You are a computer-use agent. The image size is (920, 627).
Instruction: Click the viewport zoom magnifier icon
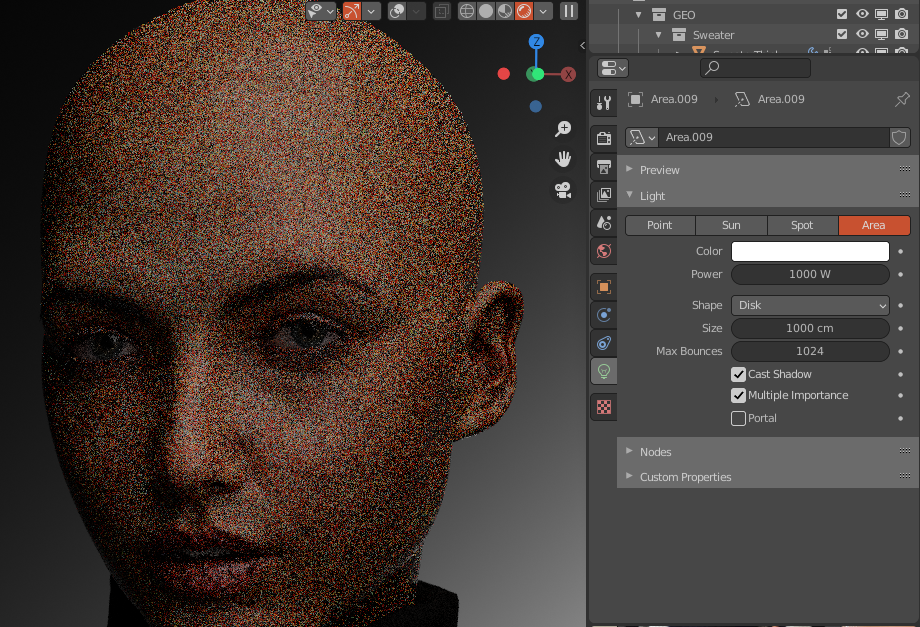coord(563,129)
